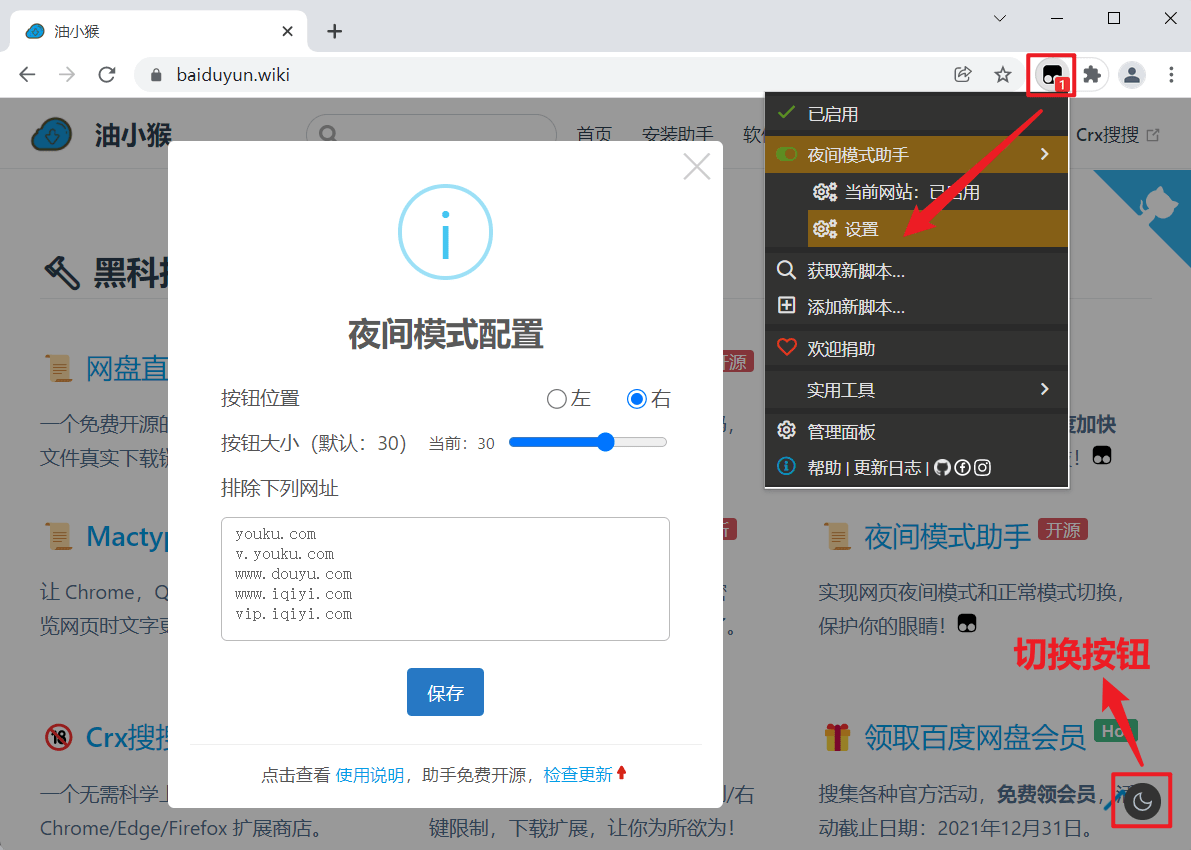Image resolution: width=1191 pixels, height=850 pixels.
Task: Click the 保存 button
Action: coord(445,692)
